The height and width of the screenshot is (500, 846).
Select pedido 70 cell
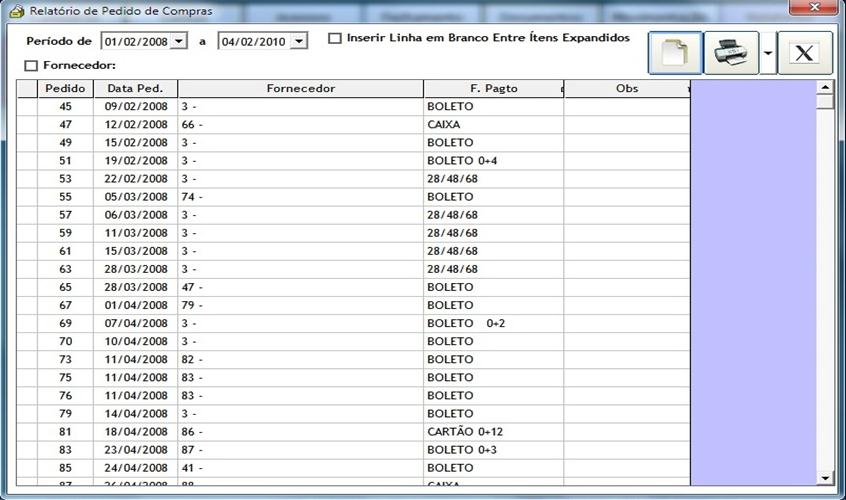[x=65, y=341]
